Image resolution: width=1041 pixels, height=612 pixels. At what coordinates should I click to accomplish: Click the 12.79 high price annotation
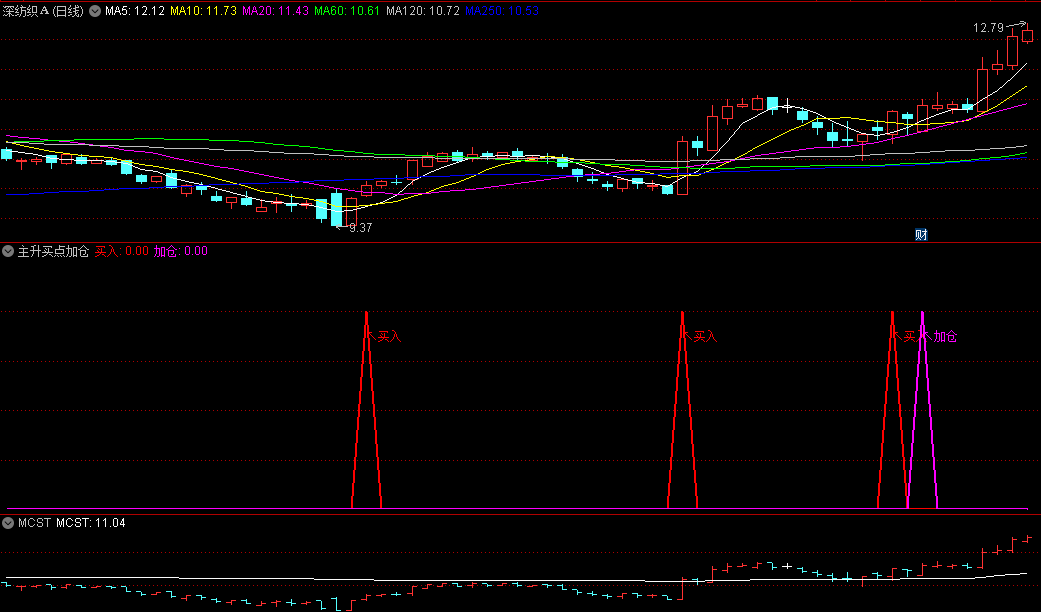pos(989,28)
